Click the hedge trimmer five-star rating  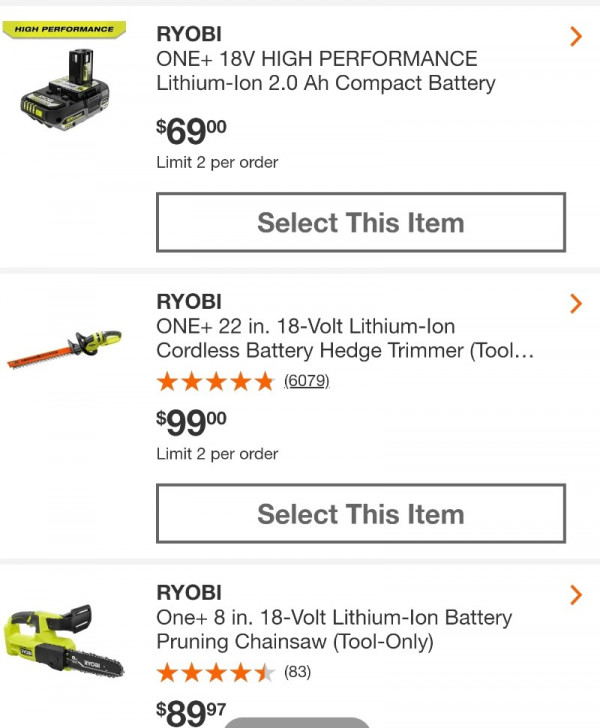coord(215,382)
